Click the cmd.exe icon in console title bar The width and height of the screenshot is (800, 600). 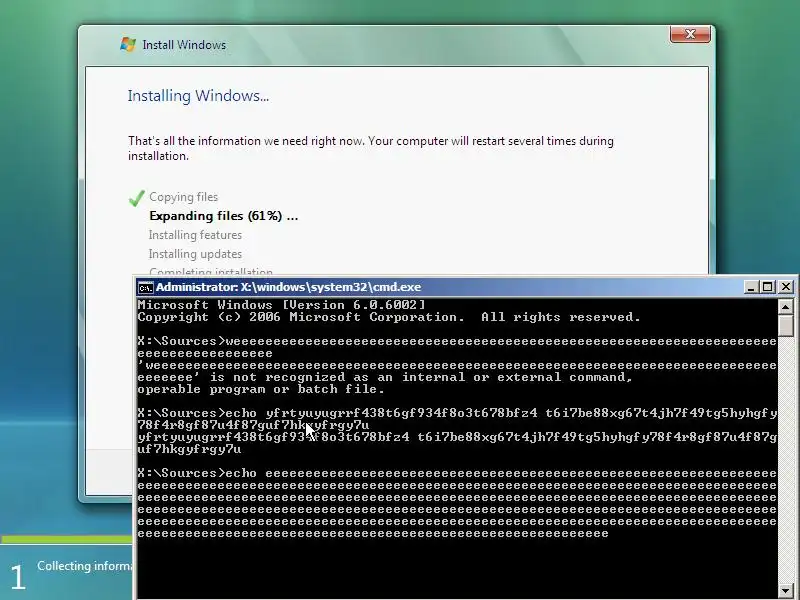click(145, 288)
